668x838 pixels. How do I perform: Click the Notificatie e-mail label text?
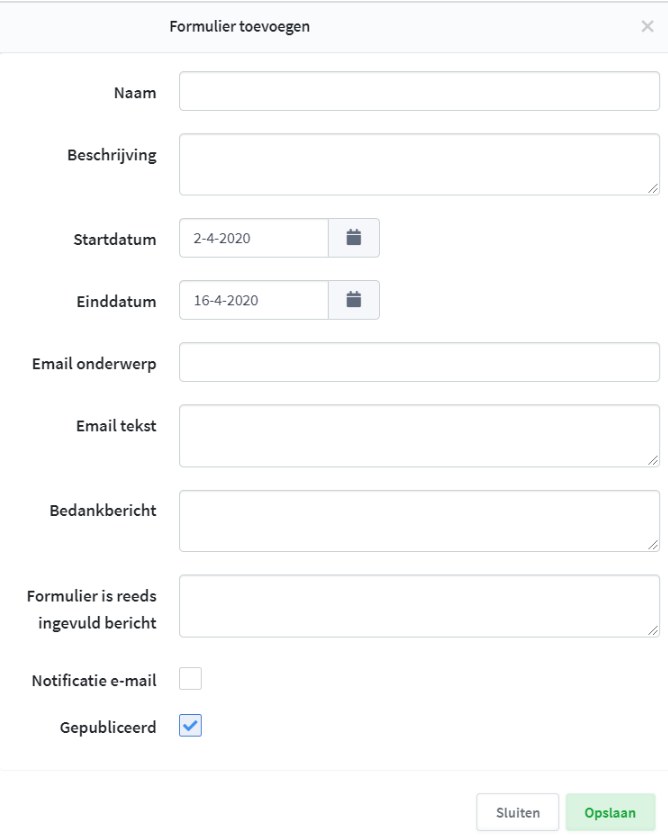[x=94, y=680]
